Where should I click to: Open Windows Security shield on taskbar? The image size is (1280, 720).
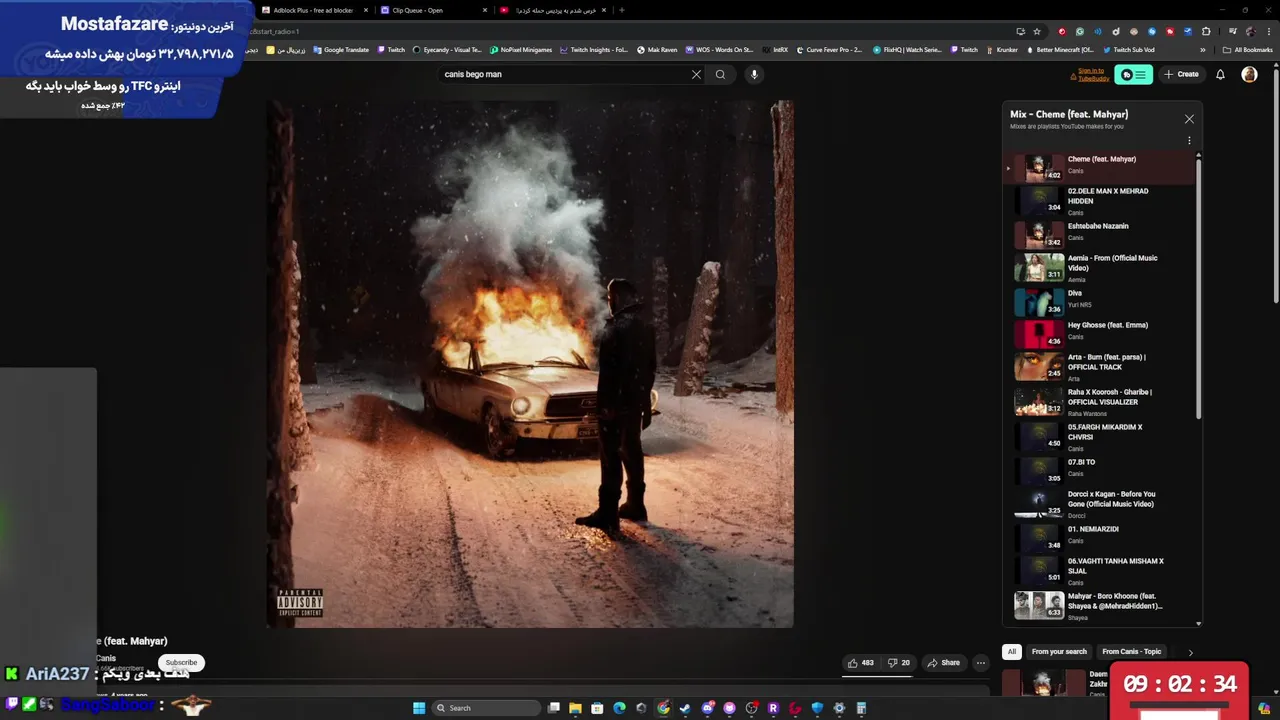[817, 708]
